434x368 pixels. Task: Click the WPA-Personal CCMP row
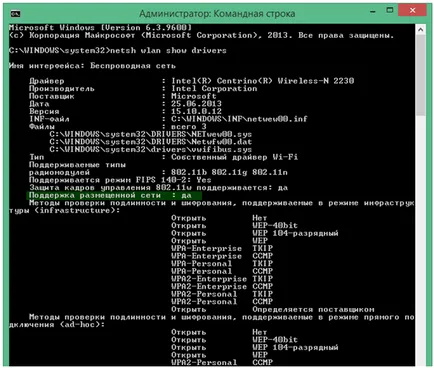pyautogui.click(x=222, y=271)
